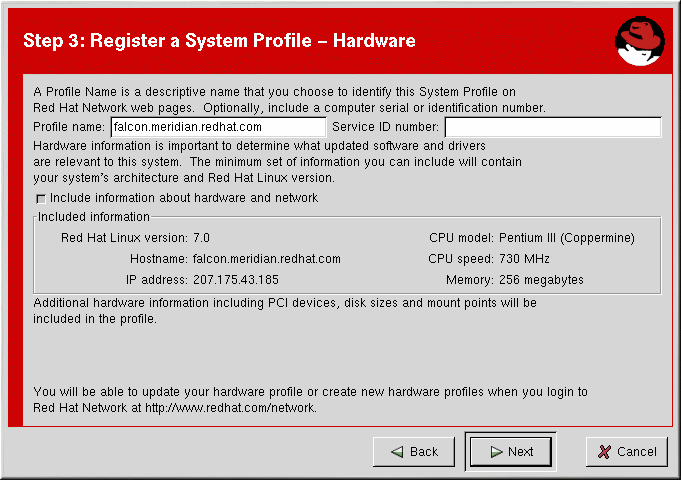Click the CPU model value Pentium III
681x480 pixels.
(x=566, y=238)
